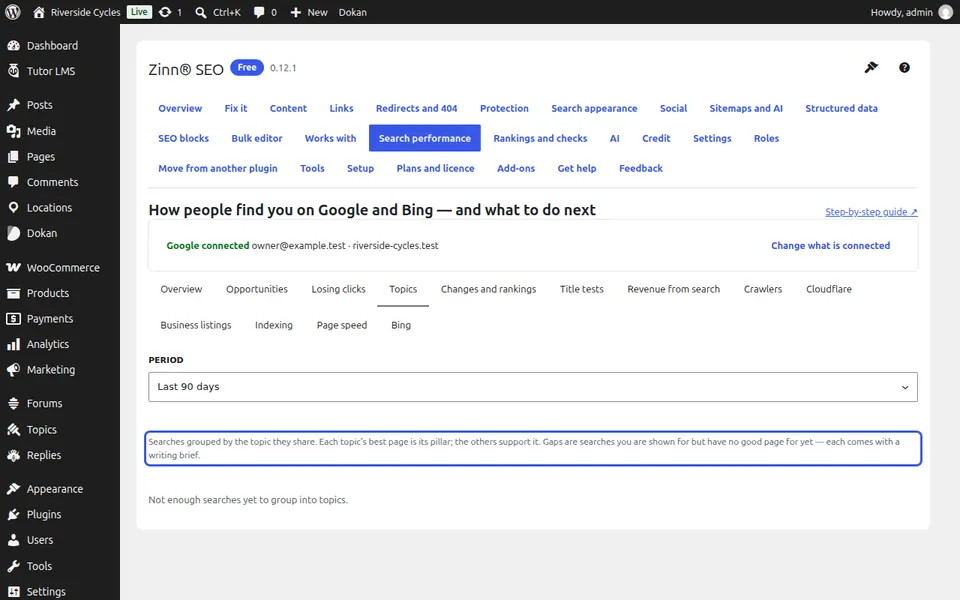Click Change what is connected link
The image size is (960, 600).
pyautogui.click(x=830, y=246)
